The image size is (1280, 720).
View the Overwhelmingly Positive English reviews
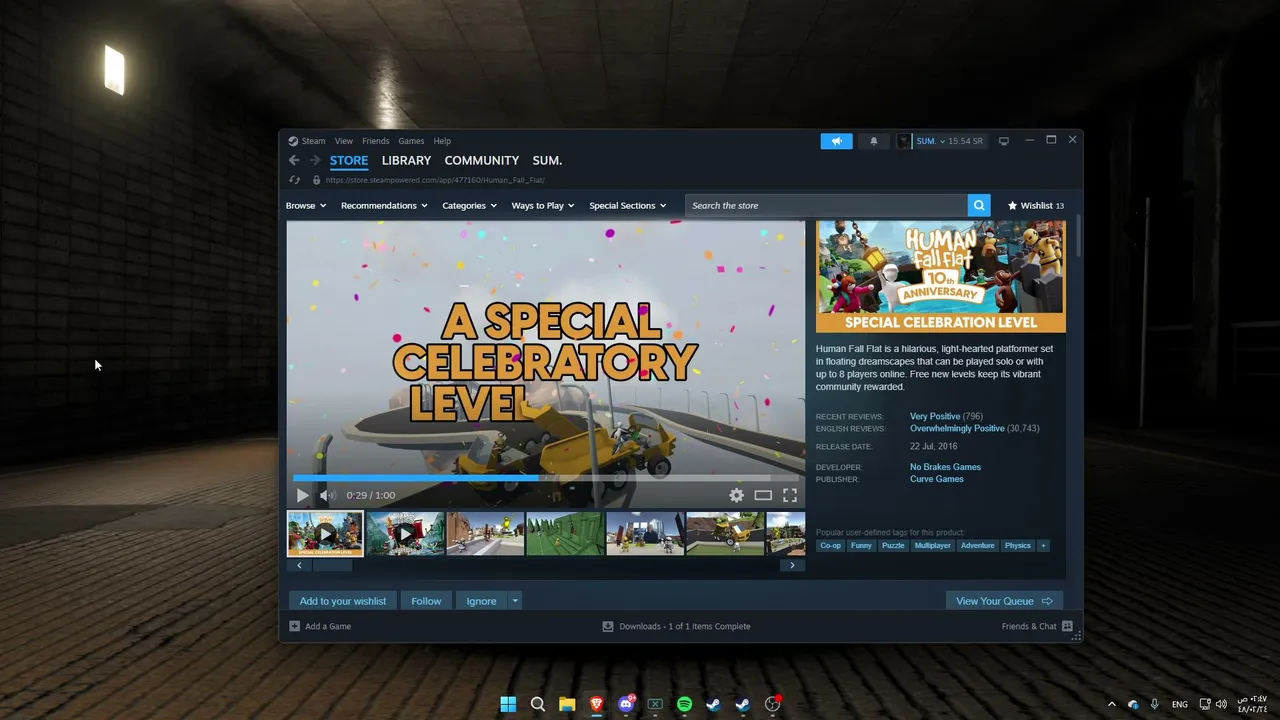pyautogui.click(x=957, y=428)
